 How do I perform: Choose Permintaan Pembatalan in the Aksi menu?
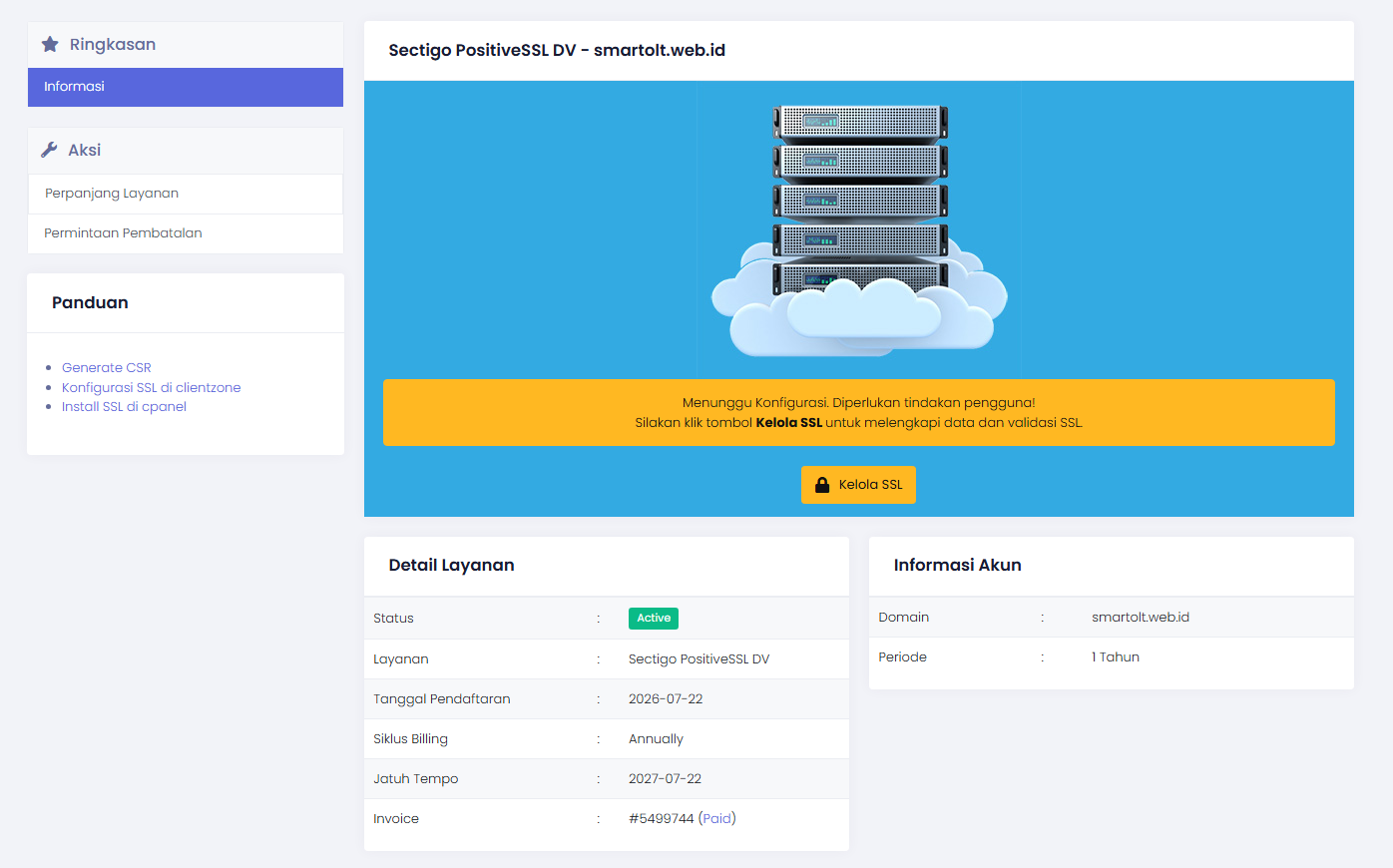pos(186,233)
